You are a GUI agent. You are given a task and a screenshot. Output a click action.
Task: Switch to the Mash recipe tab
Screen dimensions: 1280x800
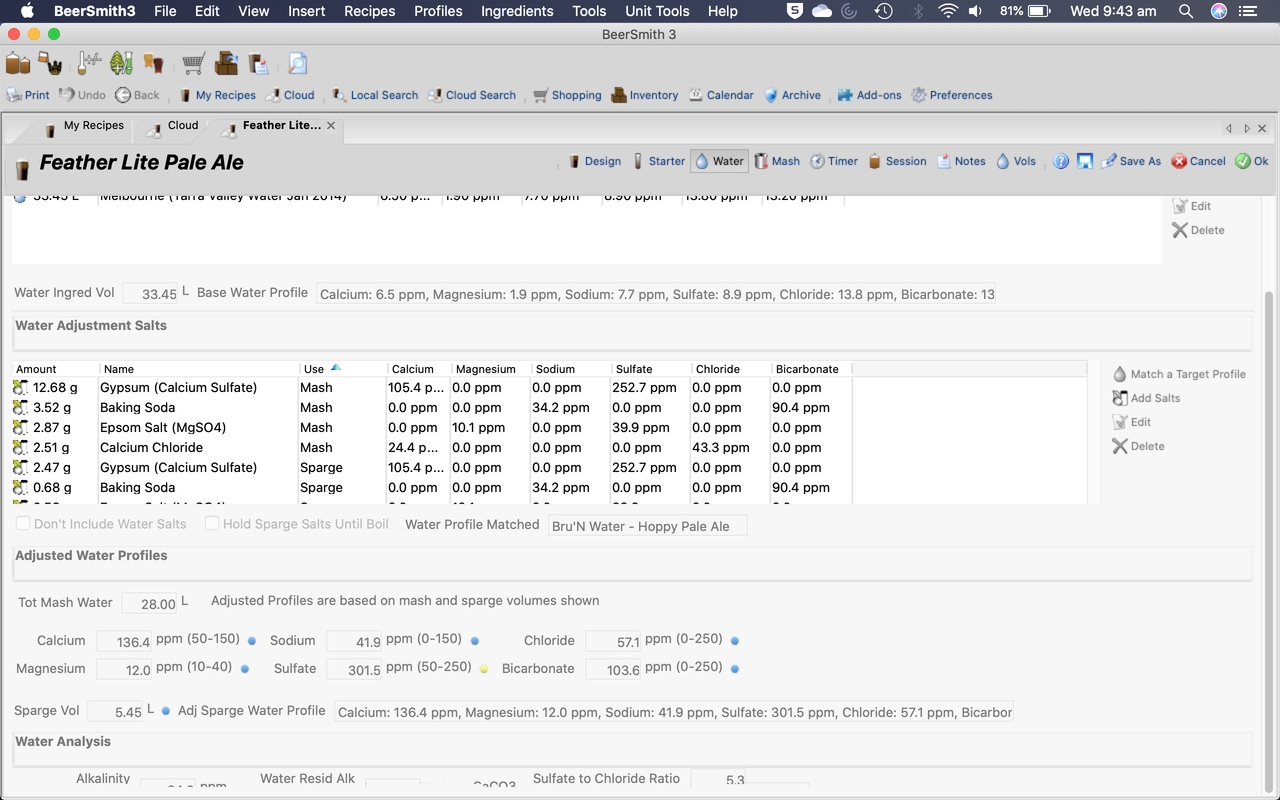(x=777, y=161)
